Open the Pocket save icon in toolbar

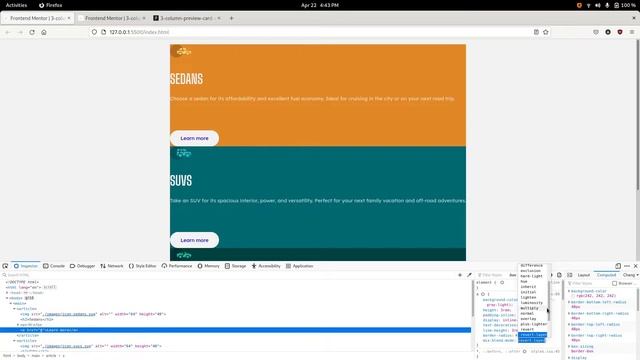coord(596,32)
